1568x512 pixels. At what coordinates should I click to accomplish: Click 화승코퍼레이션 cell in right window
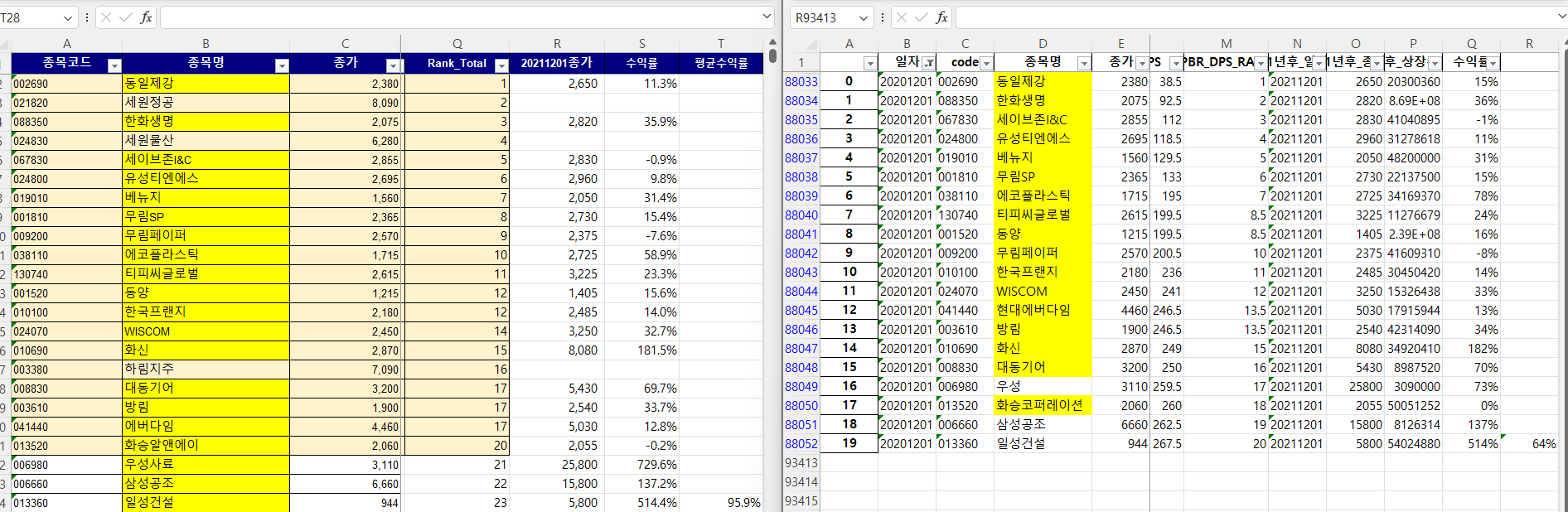[1043, 405]
